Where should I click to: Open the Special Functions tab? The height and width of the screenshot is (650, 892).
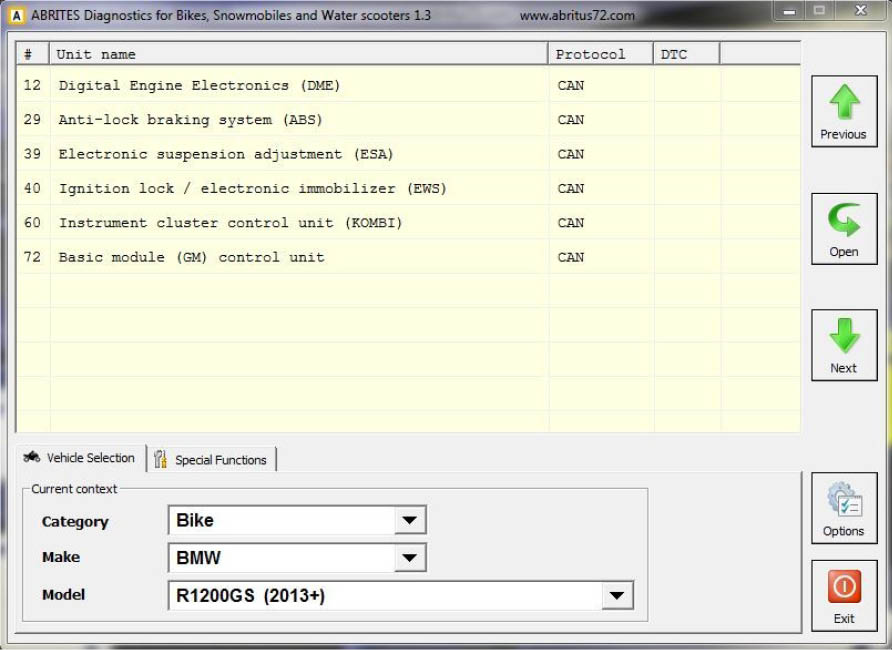211,460
